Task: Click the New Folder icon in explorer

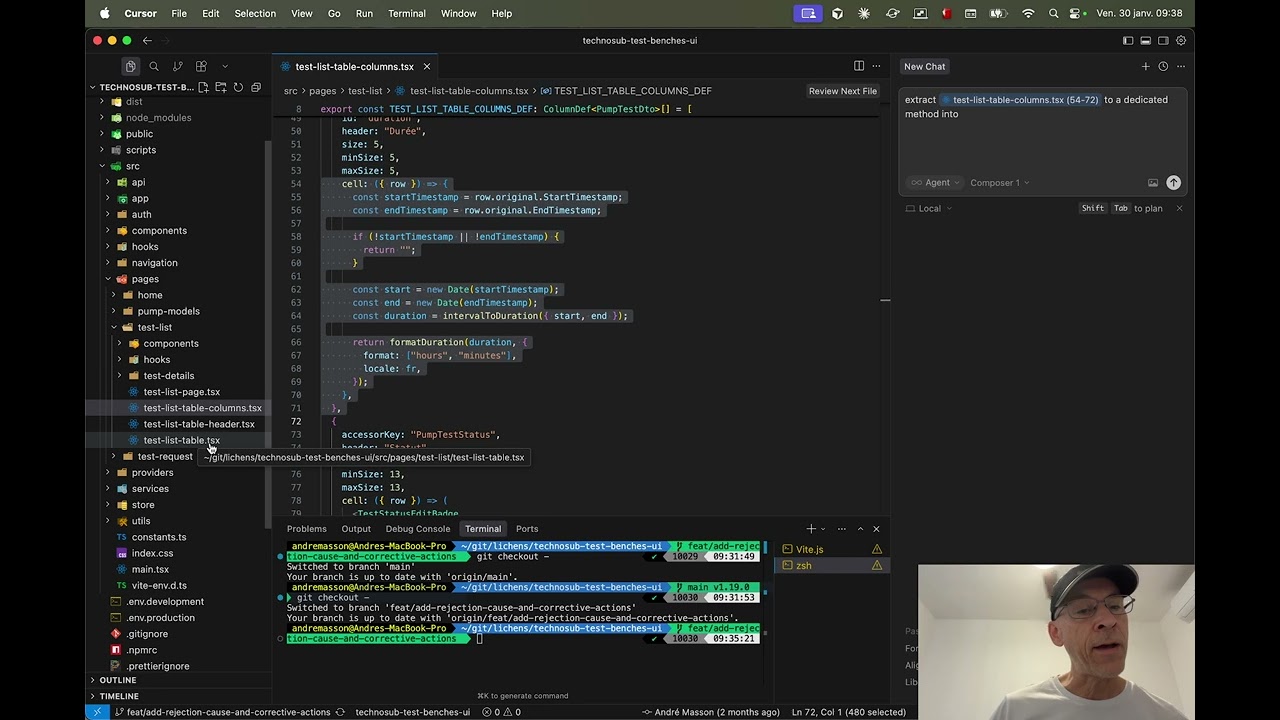Action: [x=220, y=87]
